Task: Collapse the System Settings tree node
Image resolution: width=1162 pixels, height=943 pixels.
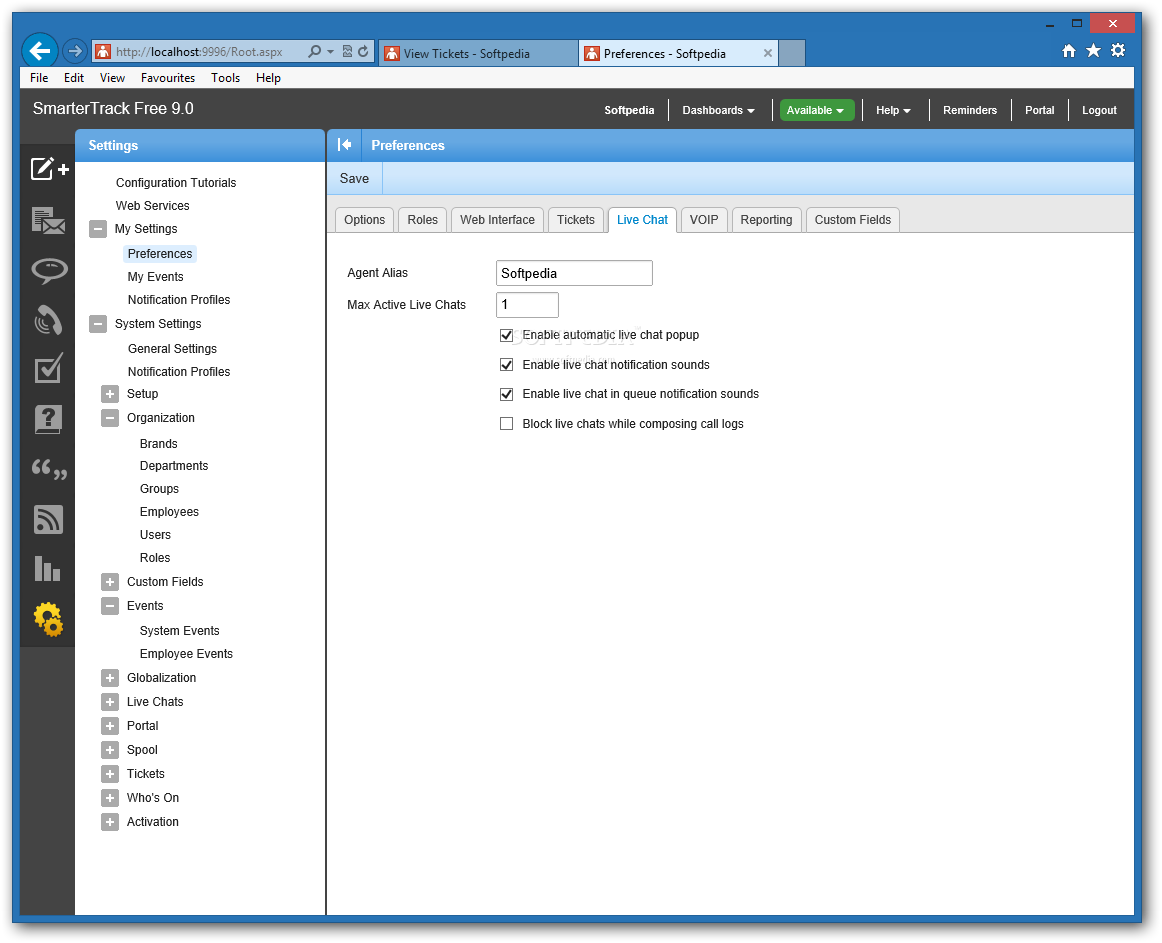Action: (x=98, y=324)
